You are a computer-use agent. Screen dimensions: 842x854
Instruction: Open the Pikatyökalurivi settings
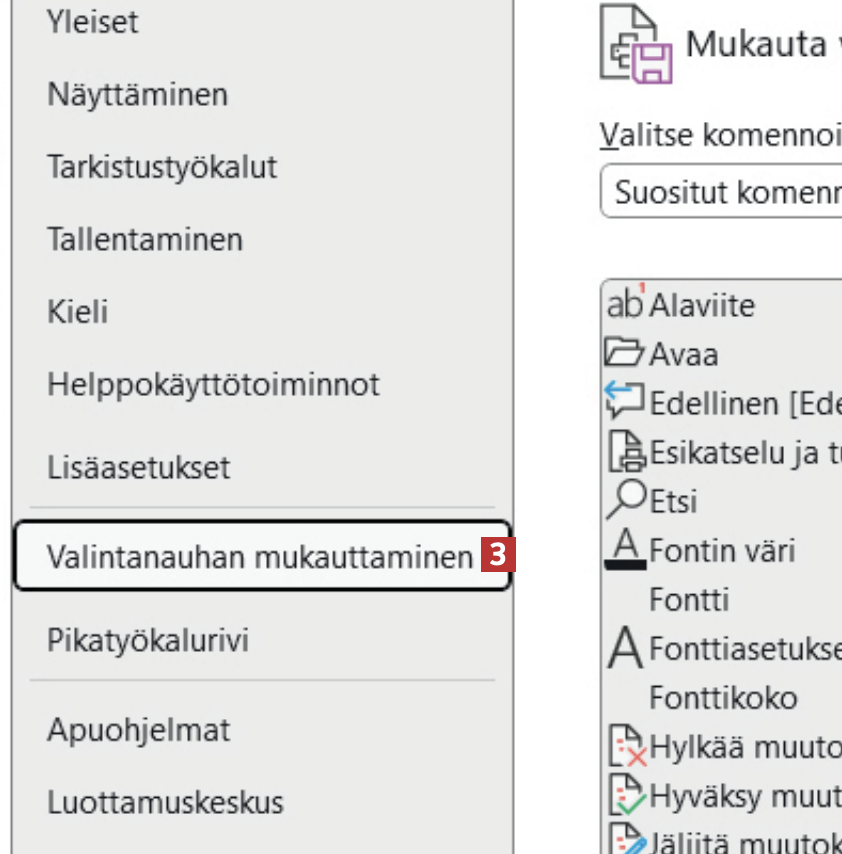coord(148,640)
